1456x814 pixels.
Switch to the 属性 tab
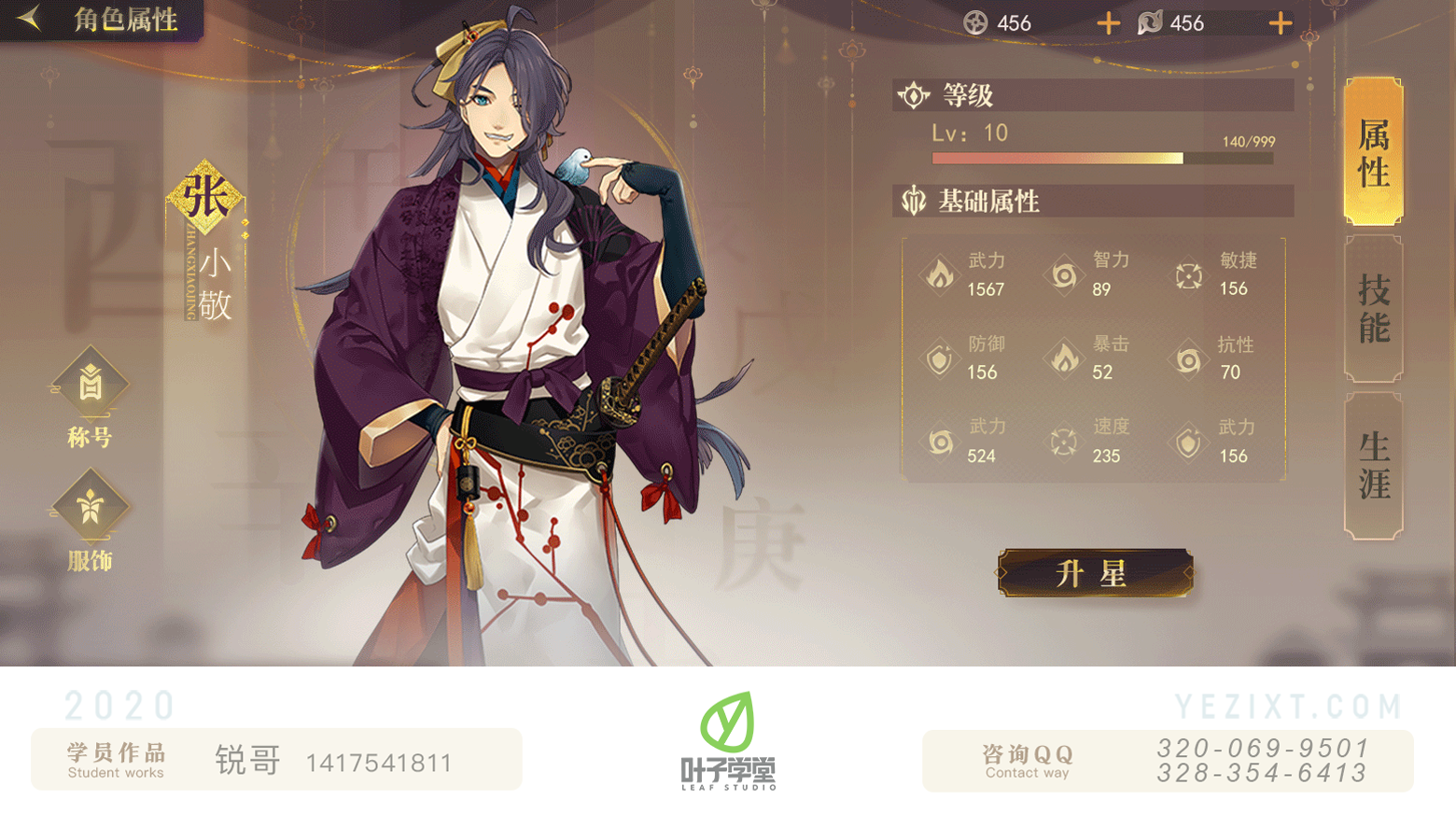1373,151
